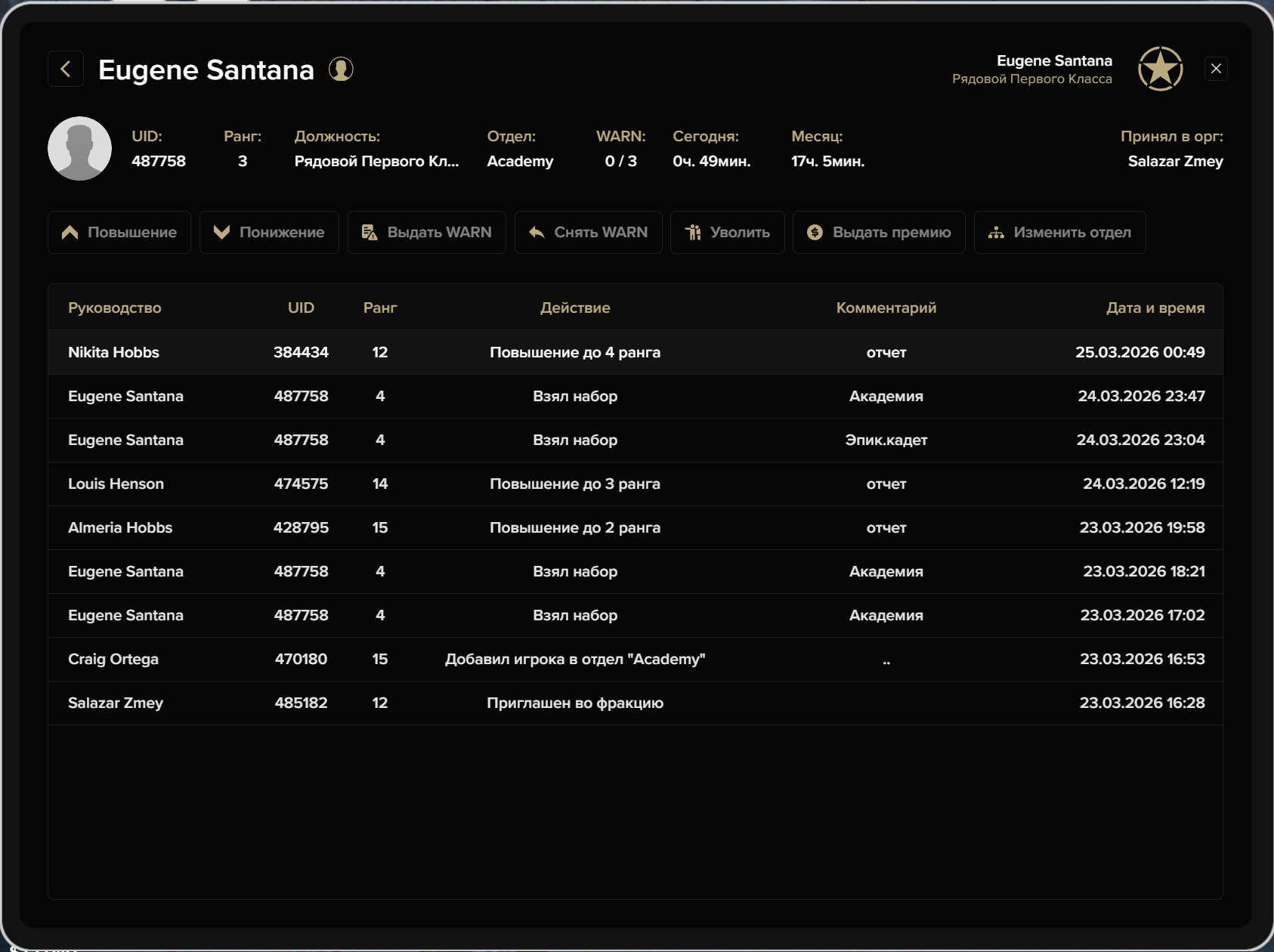Viewport: 1274px width, 952px height.
Task: Click the gold star rank badge
Action: 1160,69
